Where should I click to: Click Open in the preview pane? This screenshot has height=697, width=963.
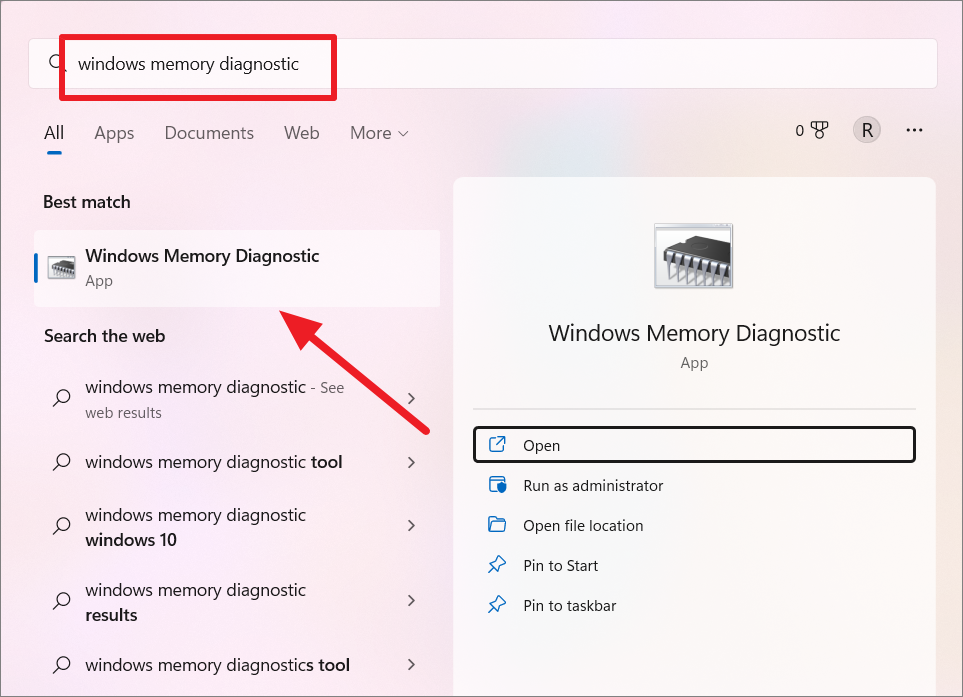click(694, 445)
